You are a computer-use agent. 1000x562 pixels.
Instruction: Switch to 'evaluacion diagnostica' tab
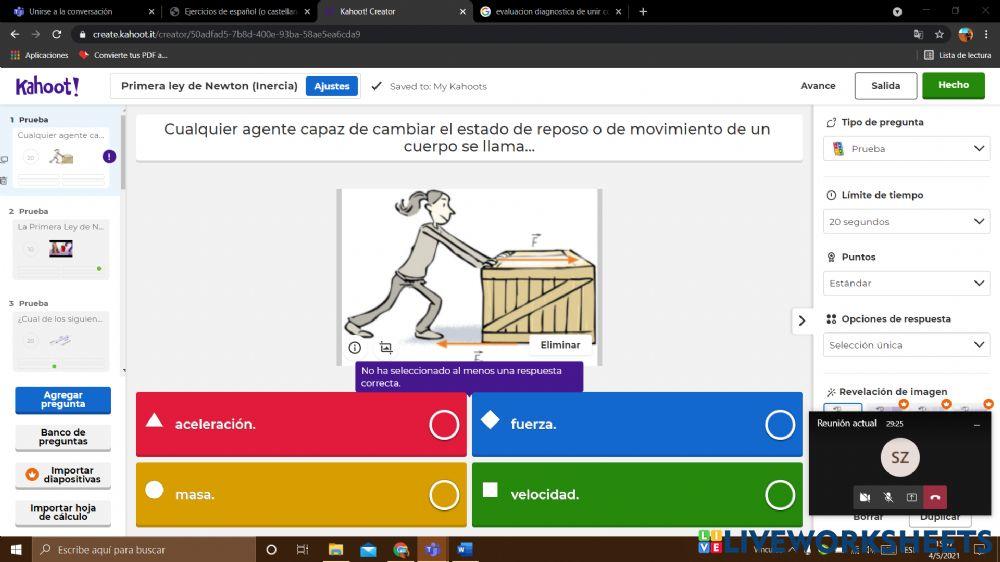(552, 11)
